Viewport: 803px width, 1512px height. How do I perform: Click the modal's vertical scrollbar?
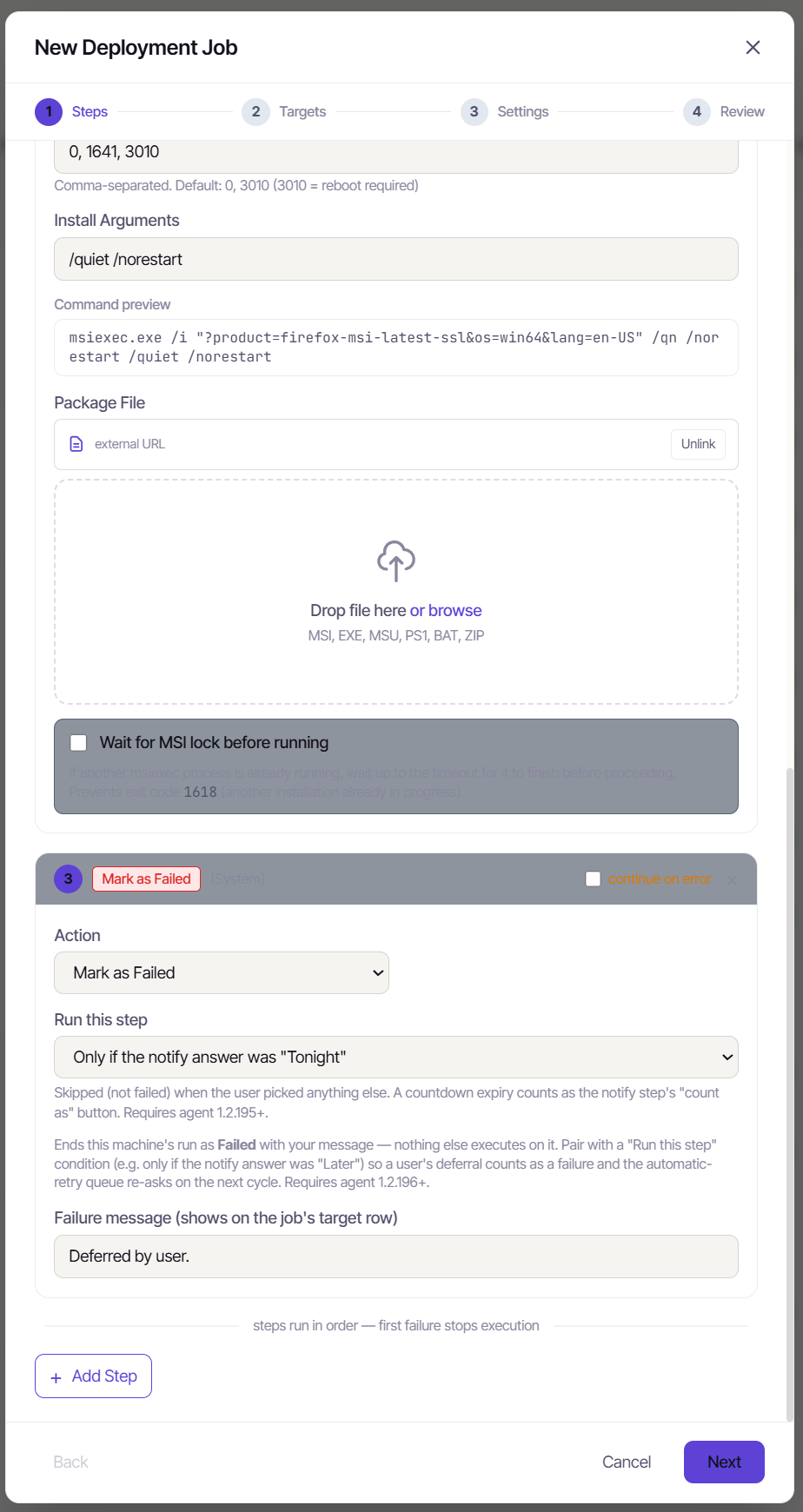pyautogui.click(x=789, y=1095)
